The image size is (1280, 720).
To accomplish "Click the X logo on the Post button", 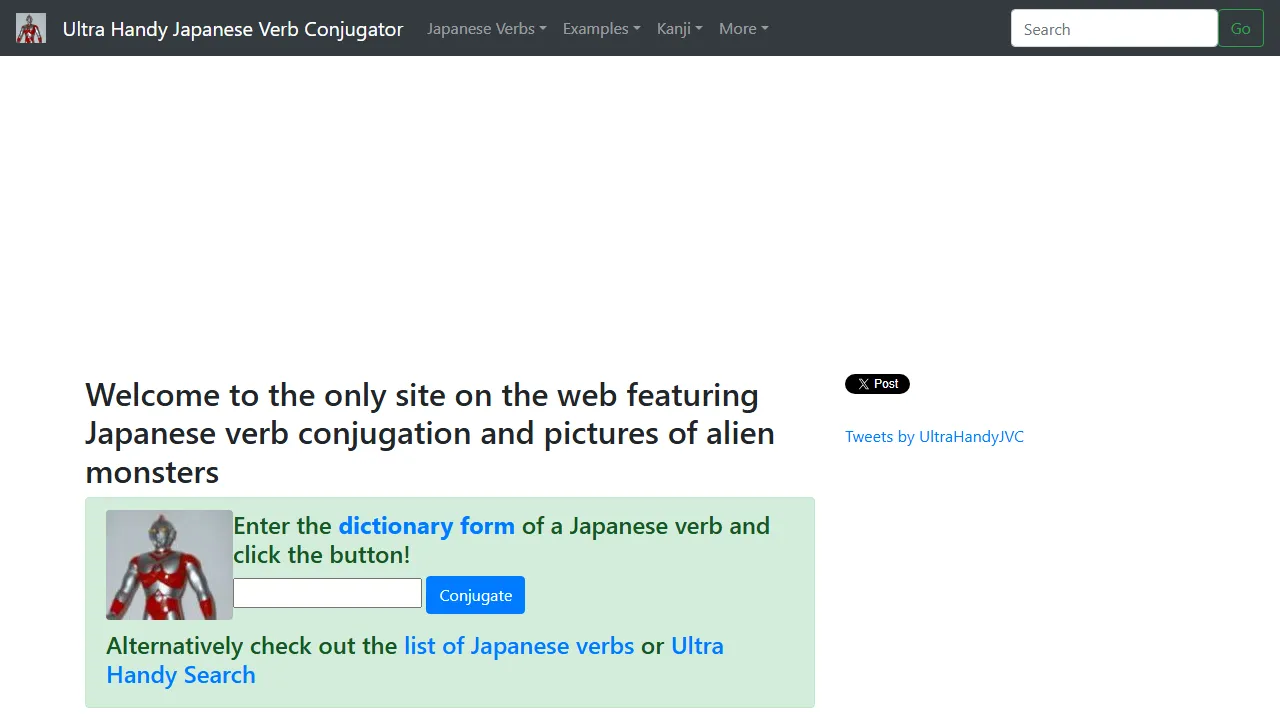I will tap(862, 384).
